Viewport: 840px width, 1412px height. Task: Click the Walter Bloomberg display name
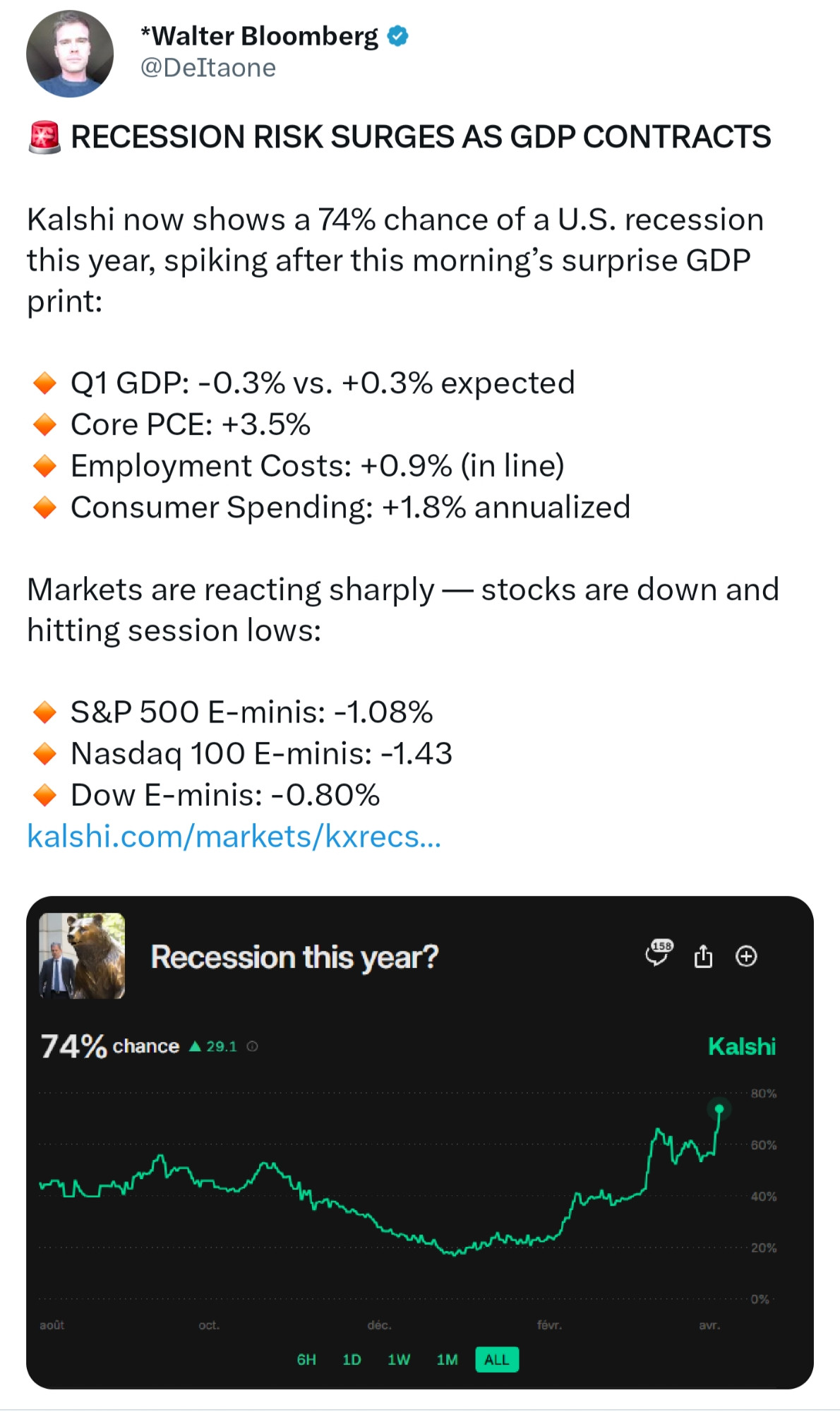[x=259, y=35]
